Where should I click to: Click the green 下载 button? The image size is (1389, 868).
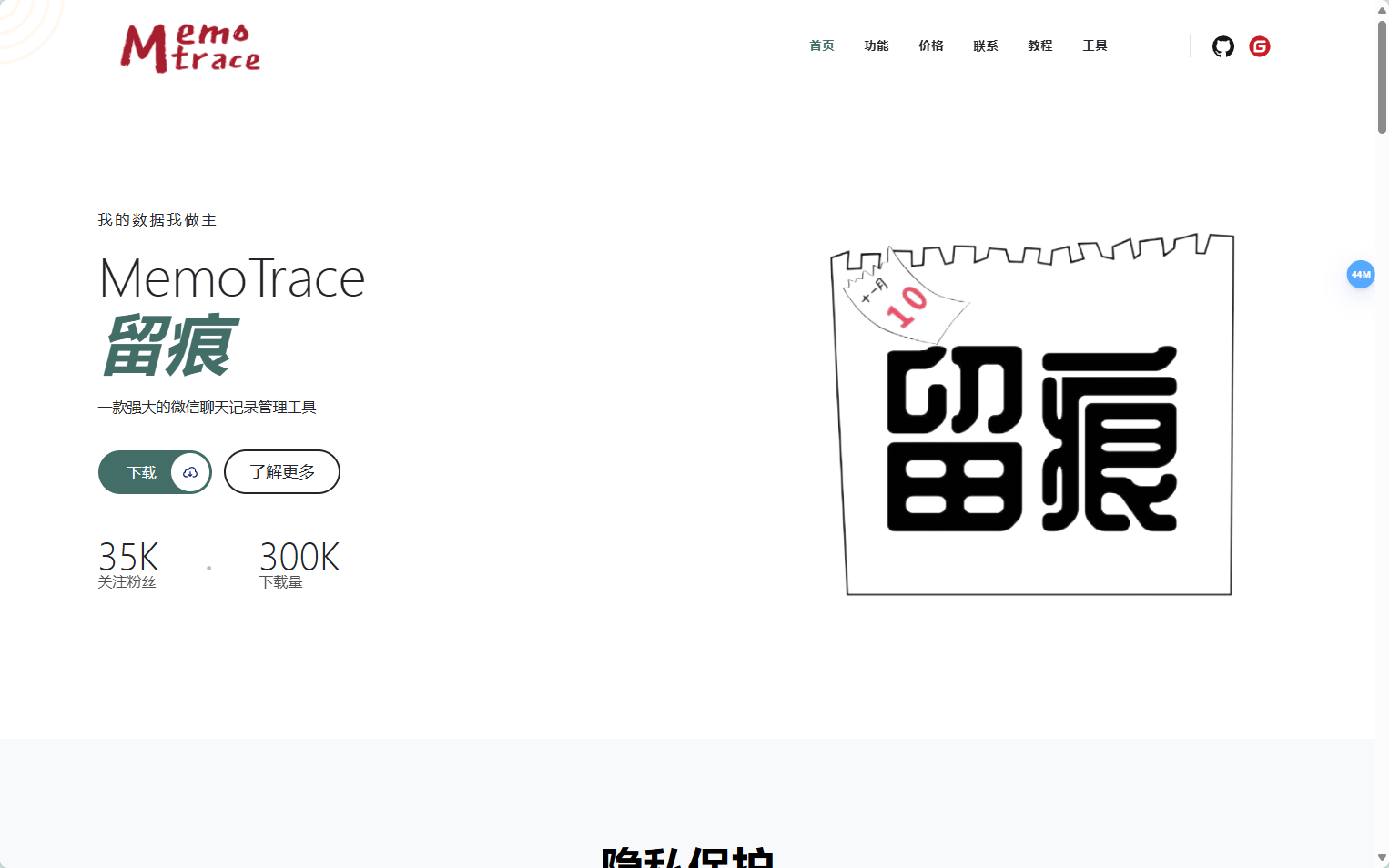155,472
